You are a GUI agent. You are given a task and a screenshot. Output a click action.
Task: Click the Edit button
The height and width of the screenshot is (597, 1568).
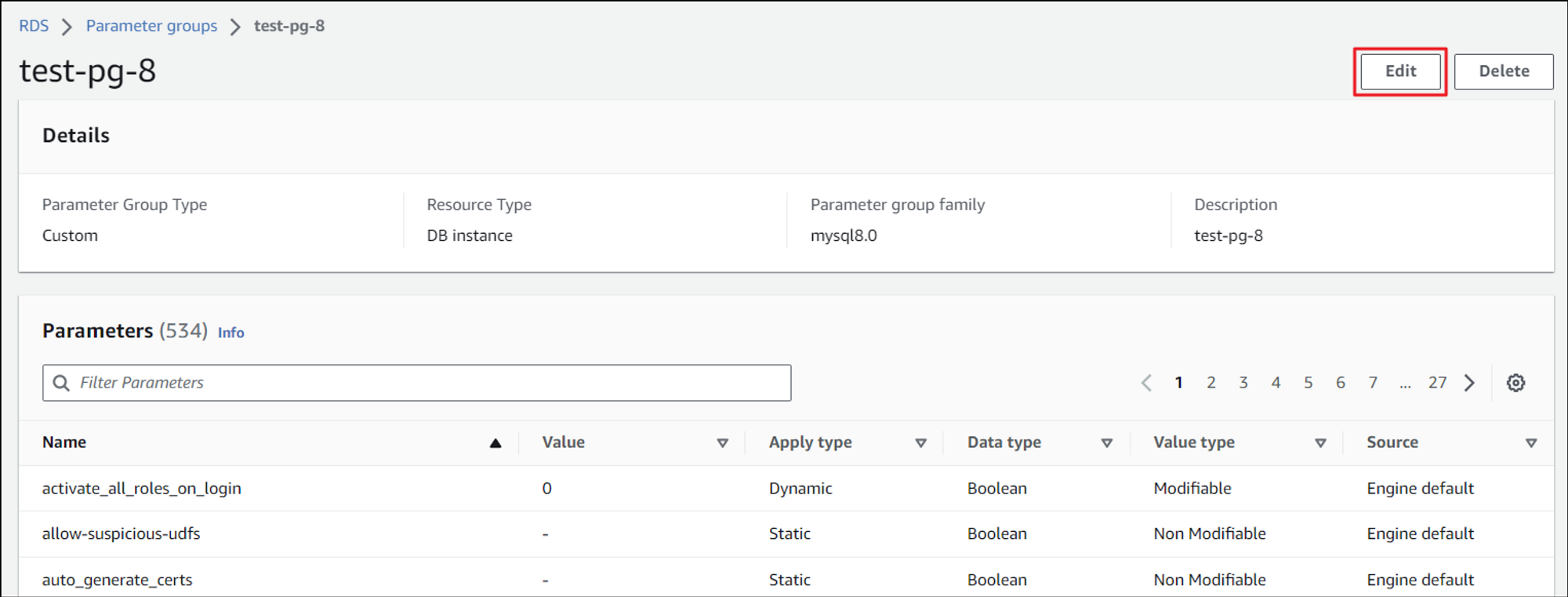coord(1400,71)
